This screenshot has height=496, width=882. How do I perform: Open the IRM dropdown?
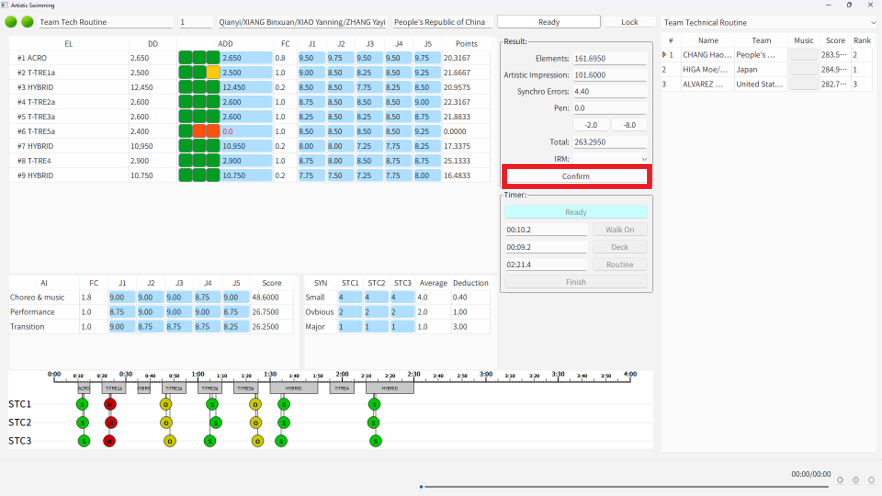click(x=610, y=159)
